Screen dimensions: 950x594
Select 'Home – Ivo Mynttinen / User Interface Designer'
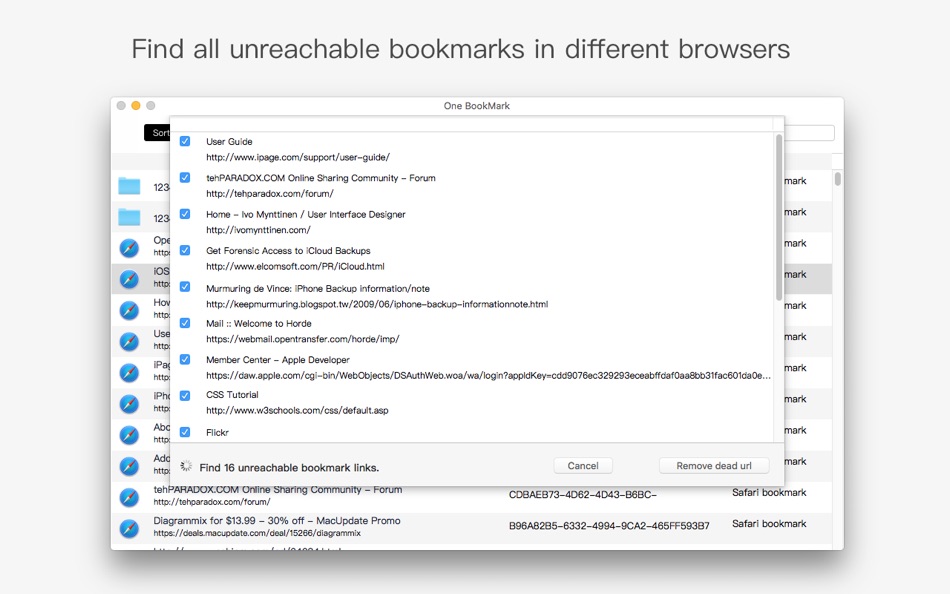click(x=305, y=214)
